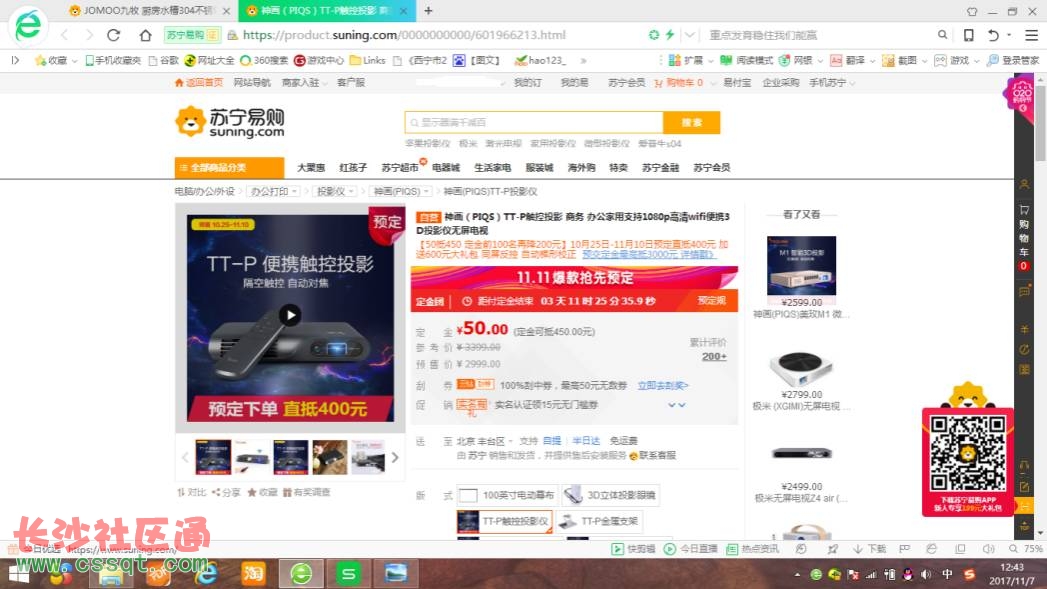Open the 网银 online banking tool
This screenshot has height=589, width=1047.
[x=796, y=61]
